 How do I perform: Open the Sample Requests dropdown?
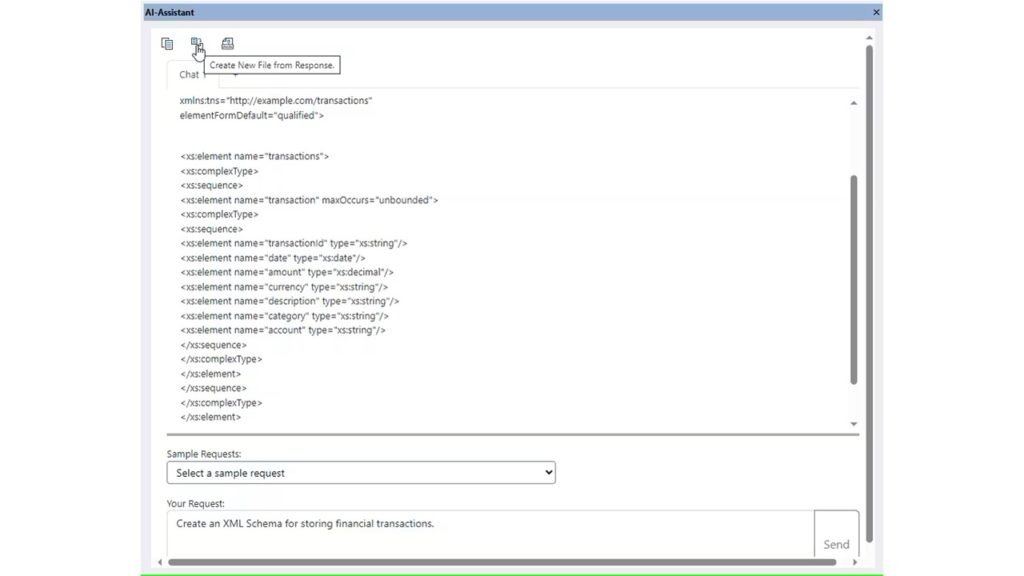pyautogui.click(x=360, y=473)
